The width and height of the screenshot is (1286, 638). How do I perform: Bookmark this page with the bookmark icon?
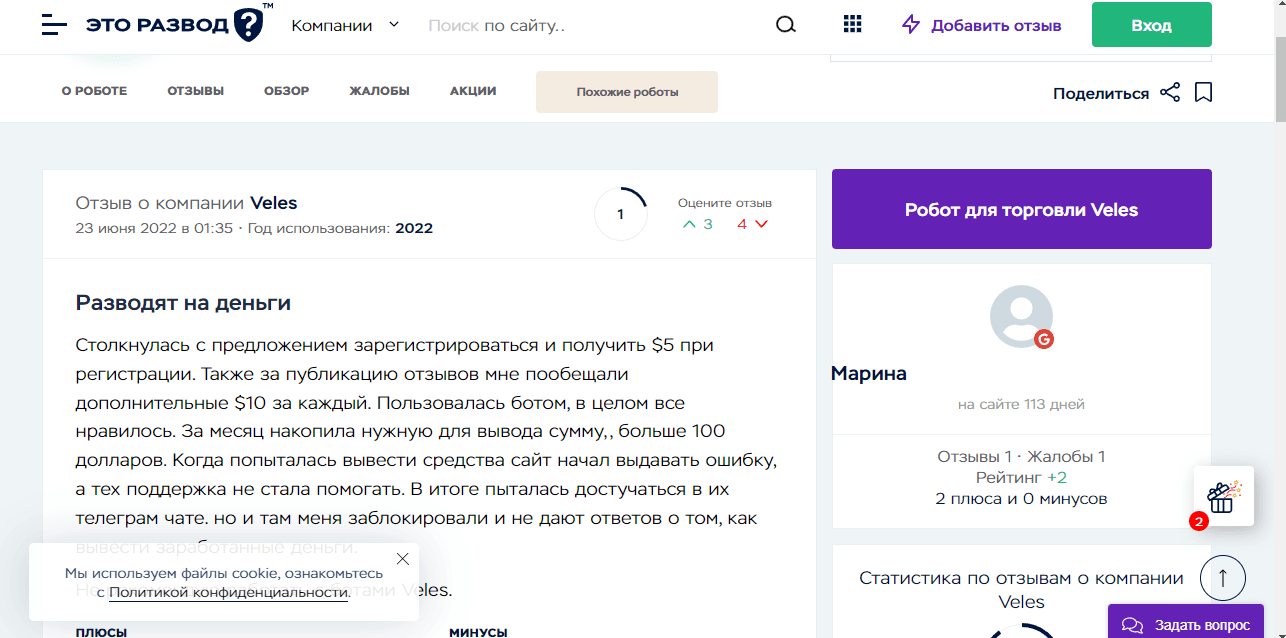click(1204, 93)
